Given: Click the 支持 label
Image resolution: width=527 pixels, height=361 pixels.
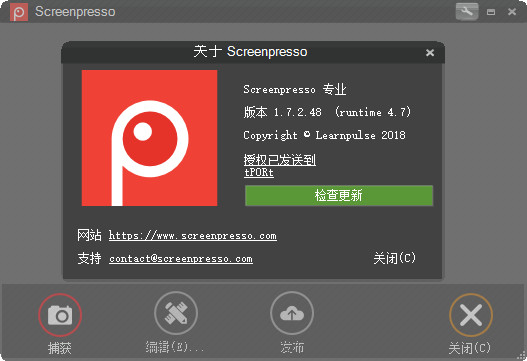Looking at the screenshot, I should 89,258.
